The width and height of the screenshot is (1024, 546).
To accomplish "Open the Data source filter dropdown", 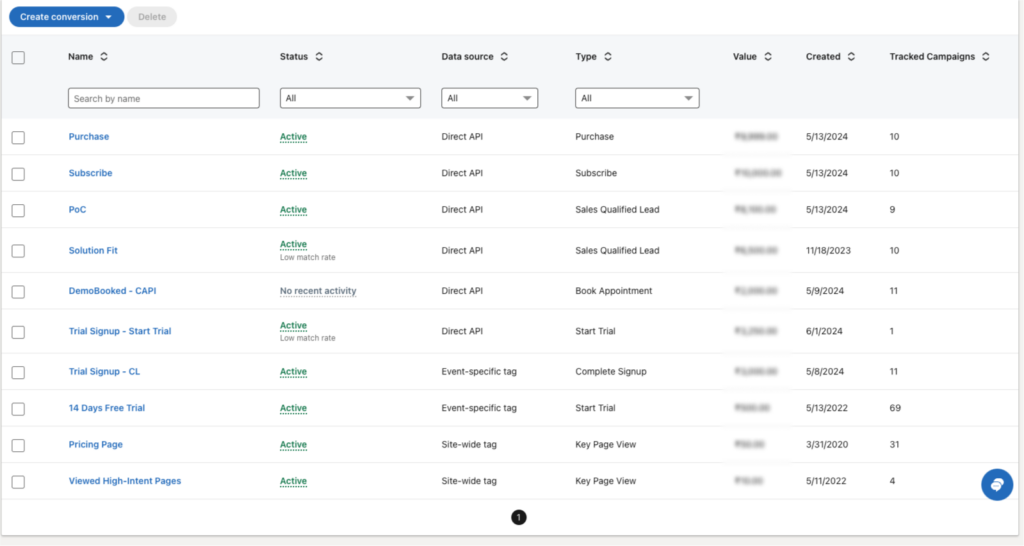I will (489, 98).
